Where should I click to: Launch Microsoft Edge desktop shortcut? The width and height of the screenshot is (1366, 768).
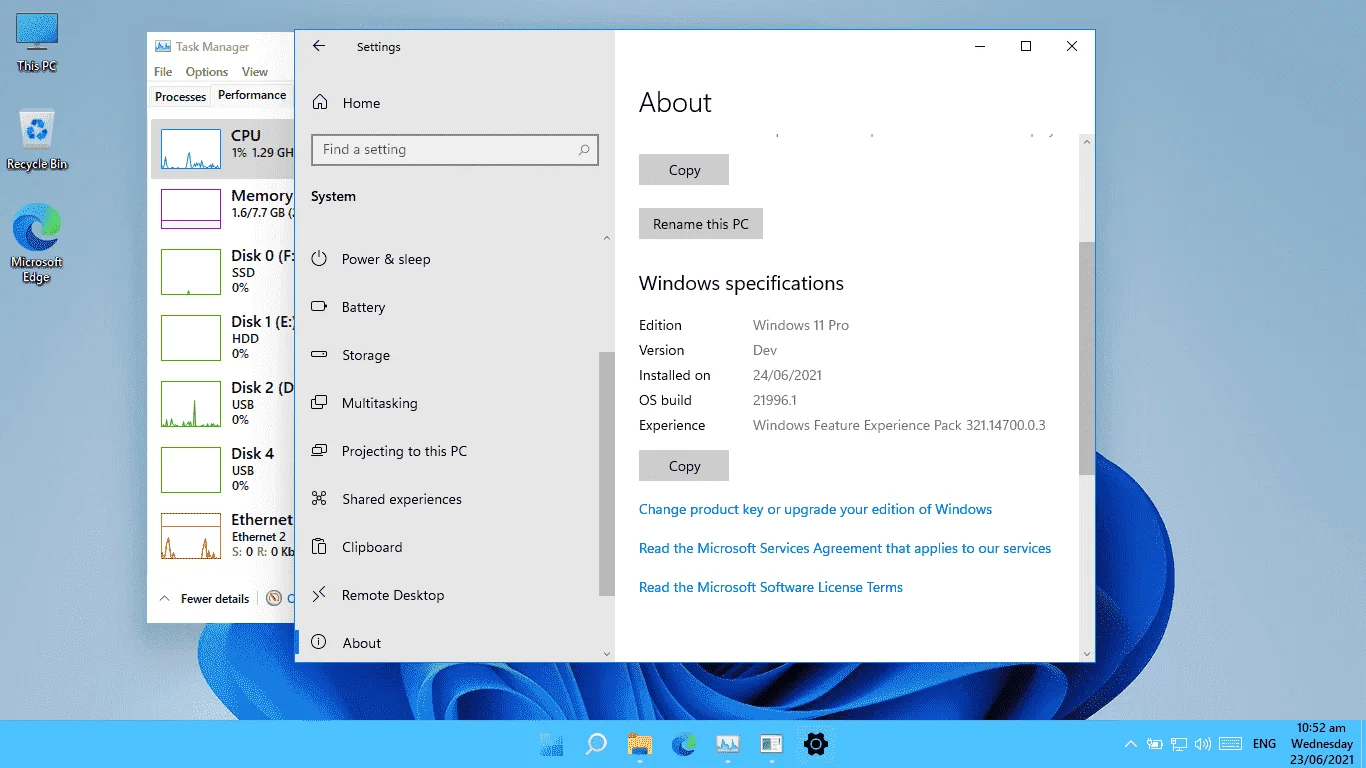(x=37, y=244)
